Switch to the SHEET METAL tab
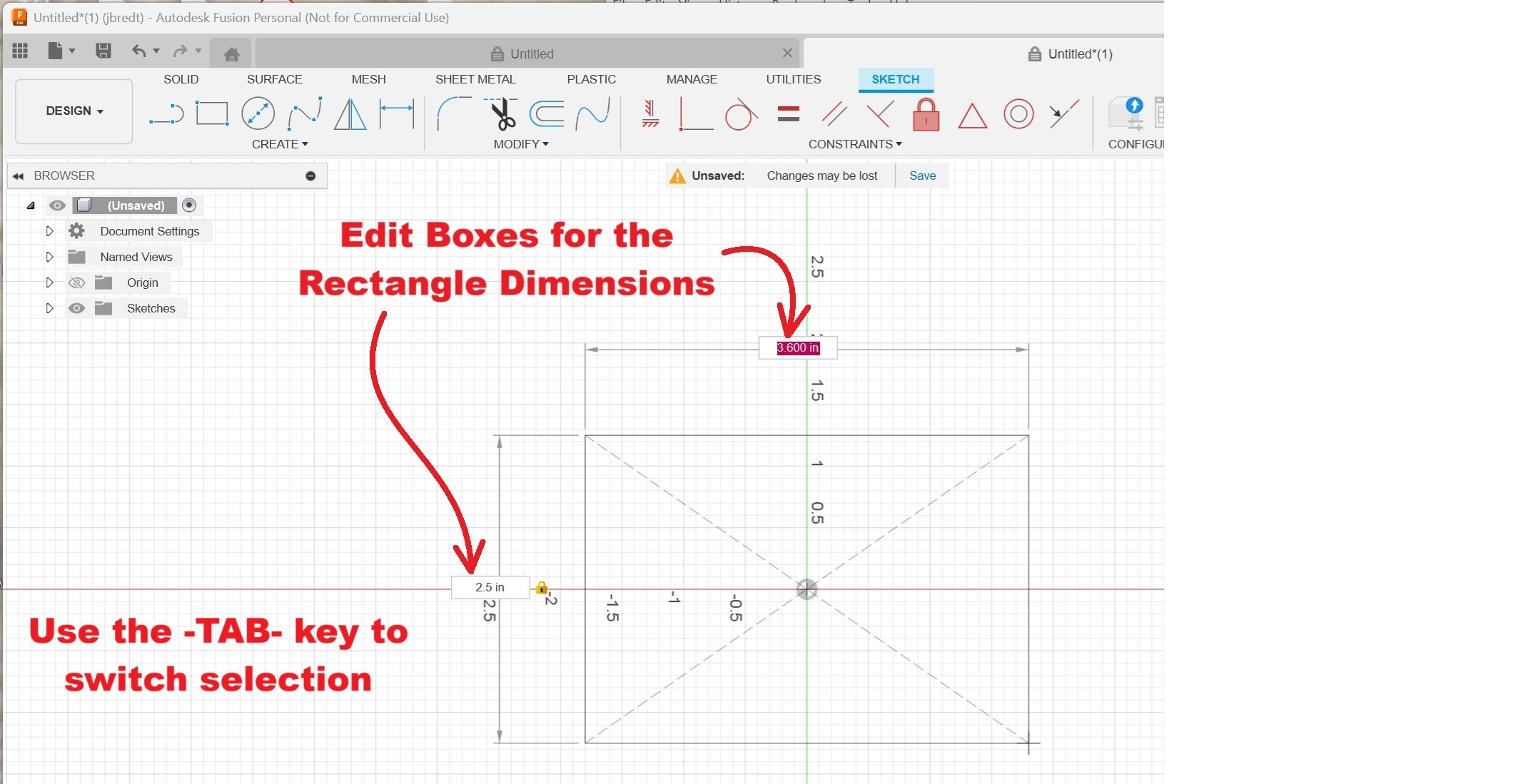 [x=475, y=79]
